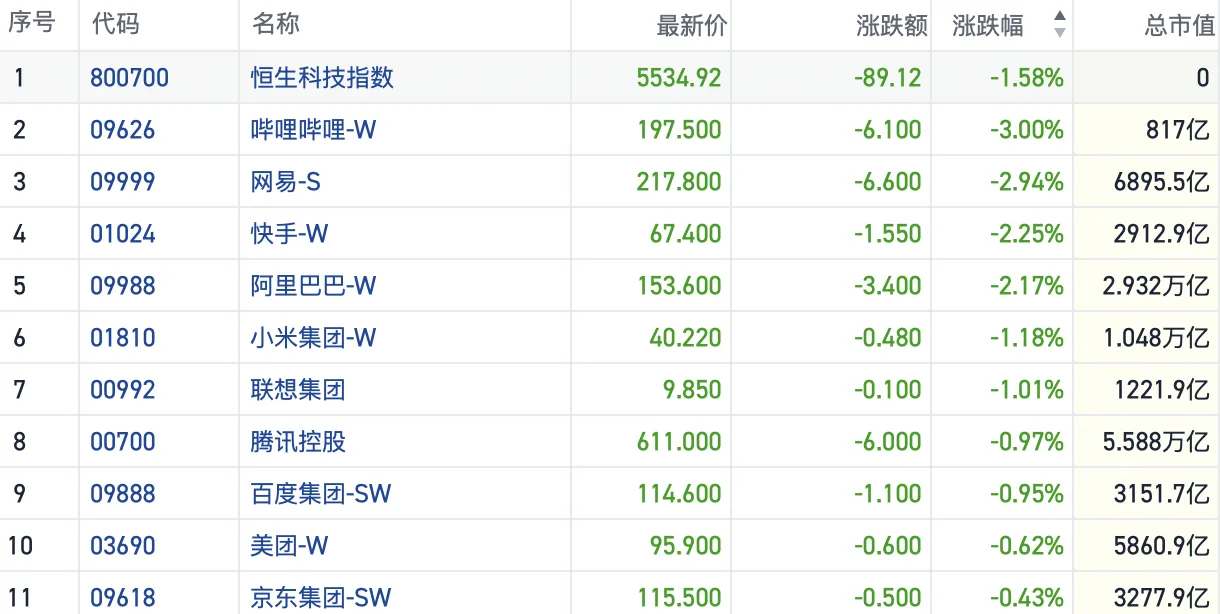Click stock code 09988
Viewport: 1220px width, 614px height.
[x=122, y=286]
